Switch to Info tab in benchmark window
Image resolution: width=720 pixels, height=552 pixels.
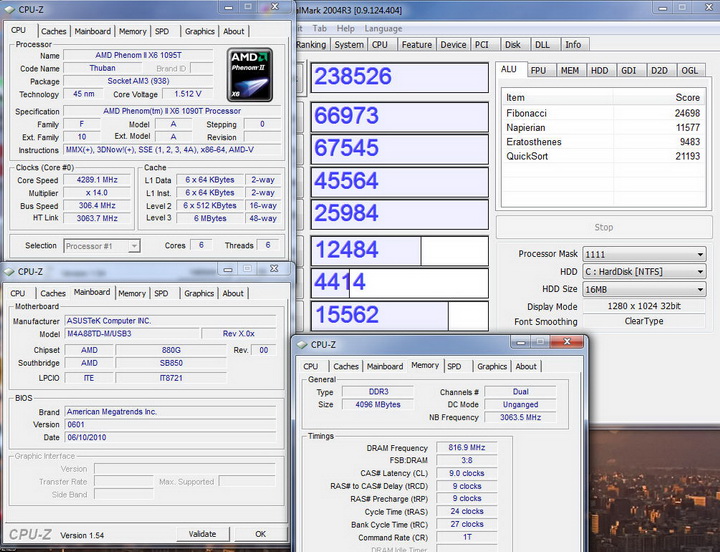(x=573, y=45)
